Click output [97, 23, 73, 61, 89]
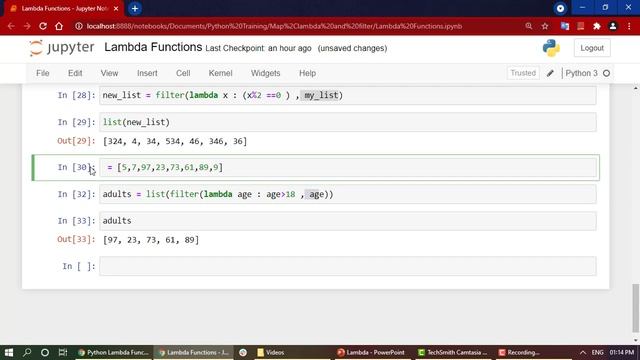 coord(151,240)
